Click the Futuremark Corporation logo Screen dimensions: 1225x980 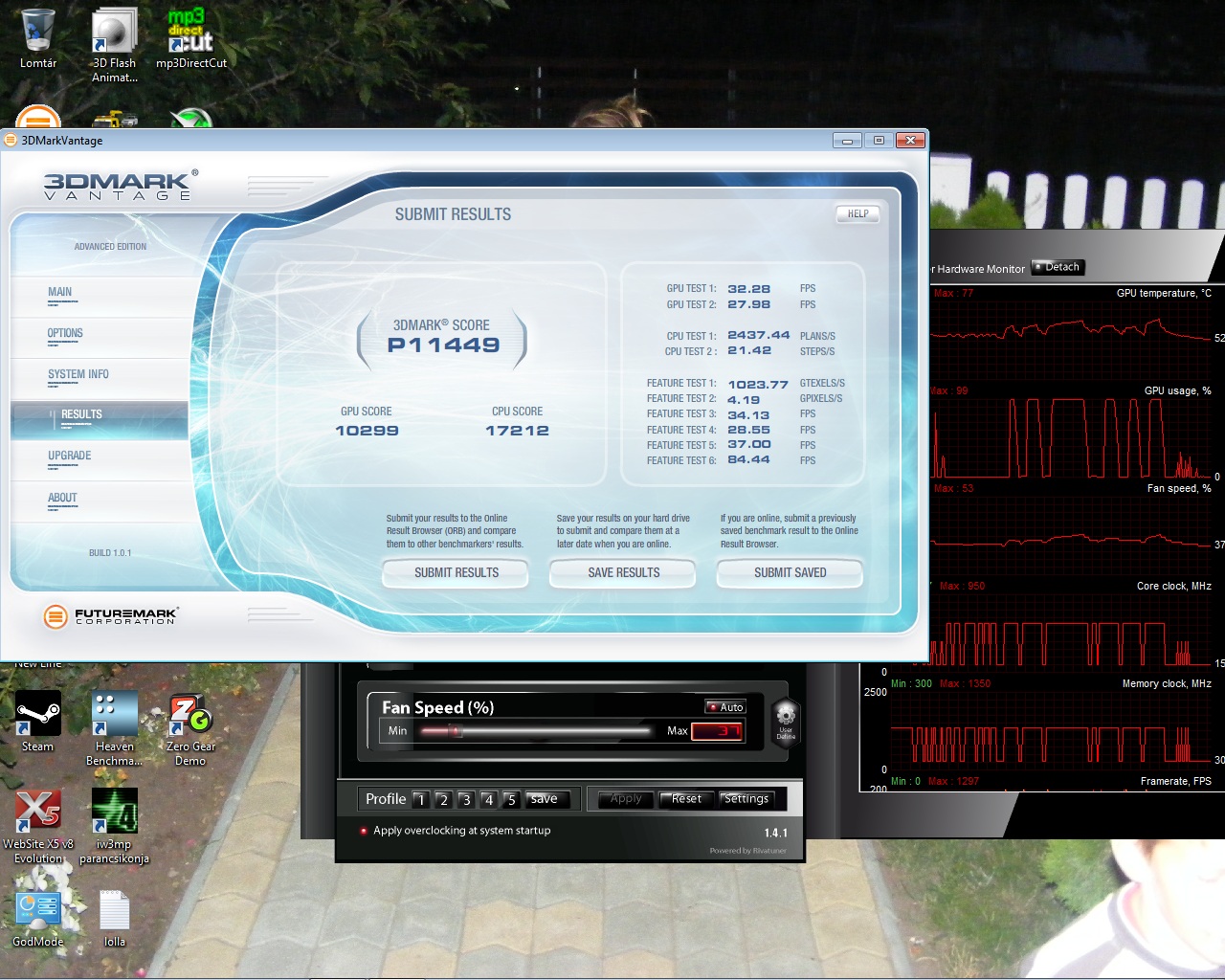(x=111, y=616)
